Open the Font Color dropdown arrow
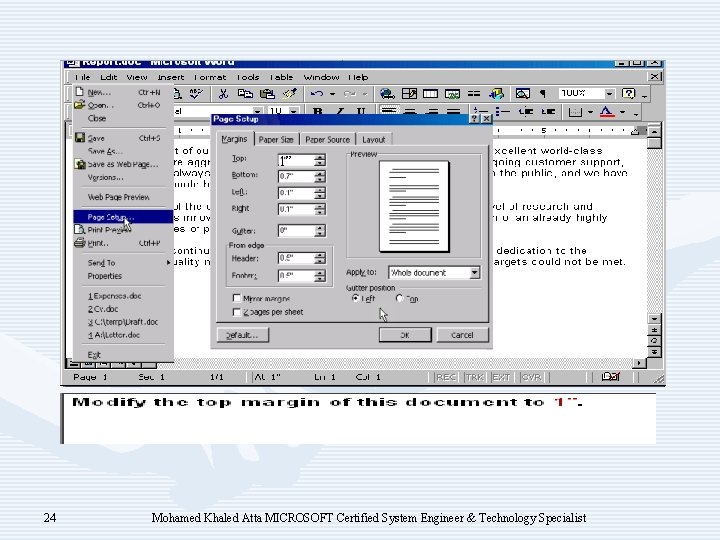 (622, 112)
